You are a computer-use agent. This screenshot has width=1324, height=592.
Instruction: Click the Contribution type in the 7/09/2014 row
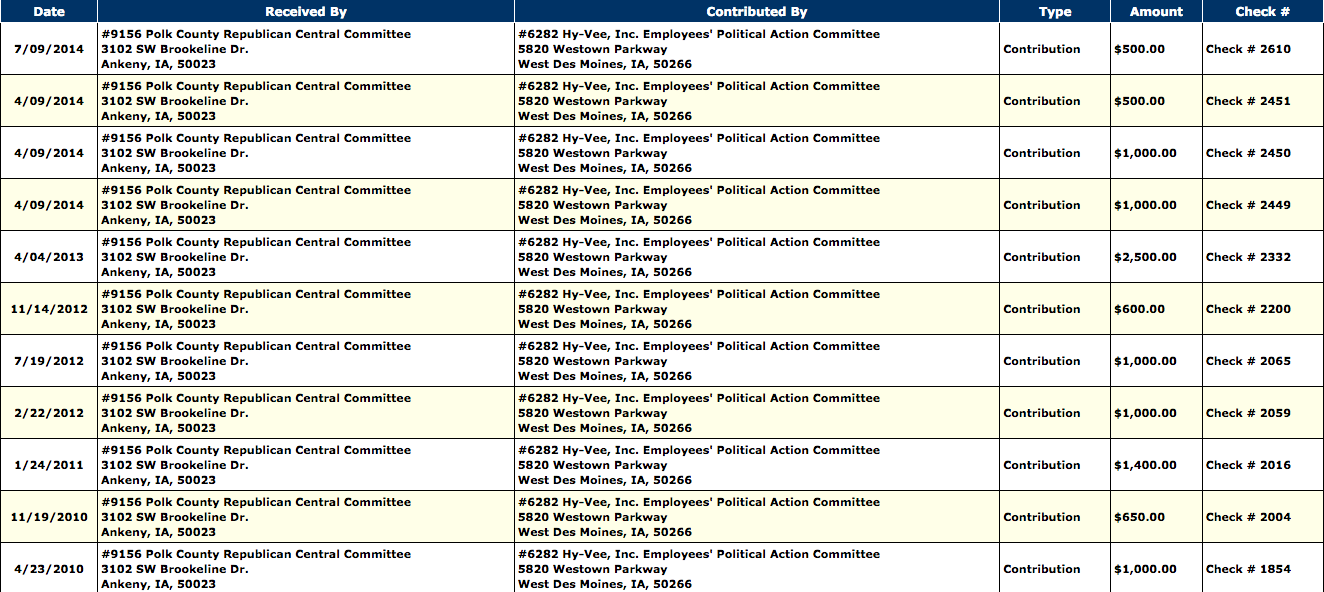click(x=1042, y=49)
